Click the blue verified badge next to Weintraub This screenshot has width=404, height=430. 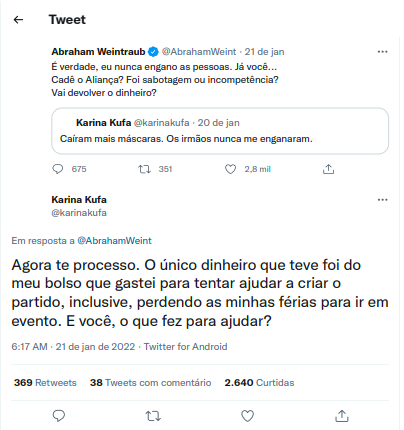153,52
